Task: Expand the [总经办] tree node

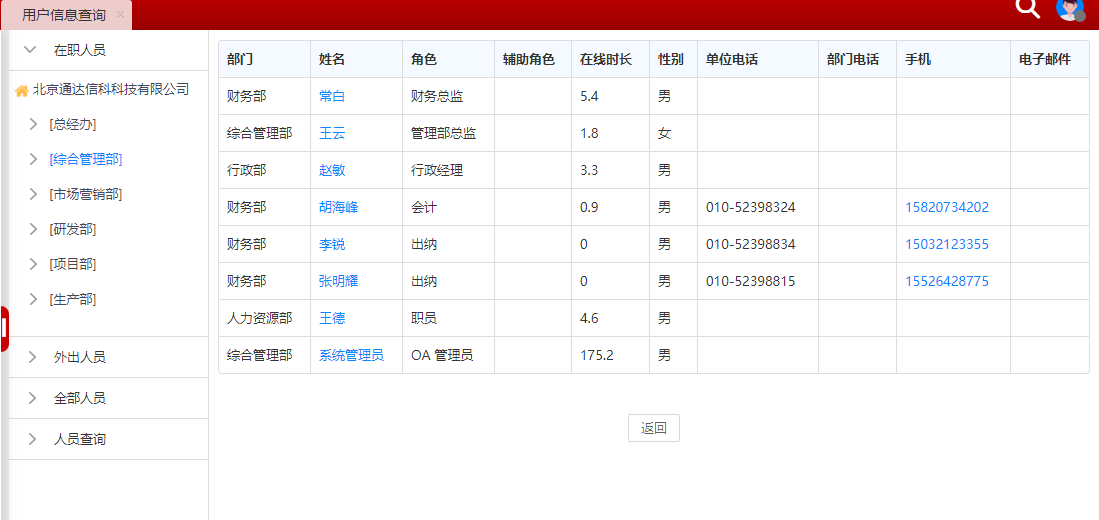Action: [x=33, y=124]
